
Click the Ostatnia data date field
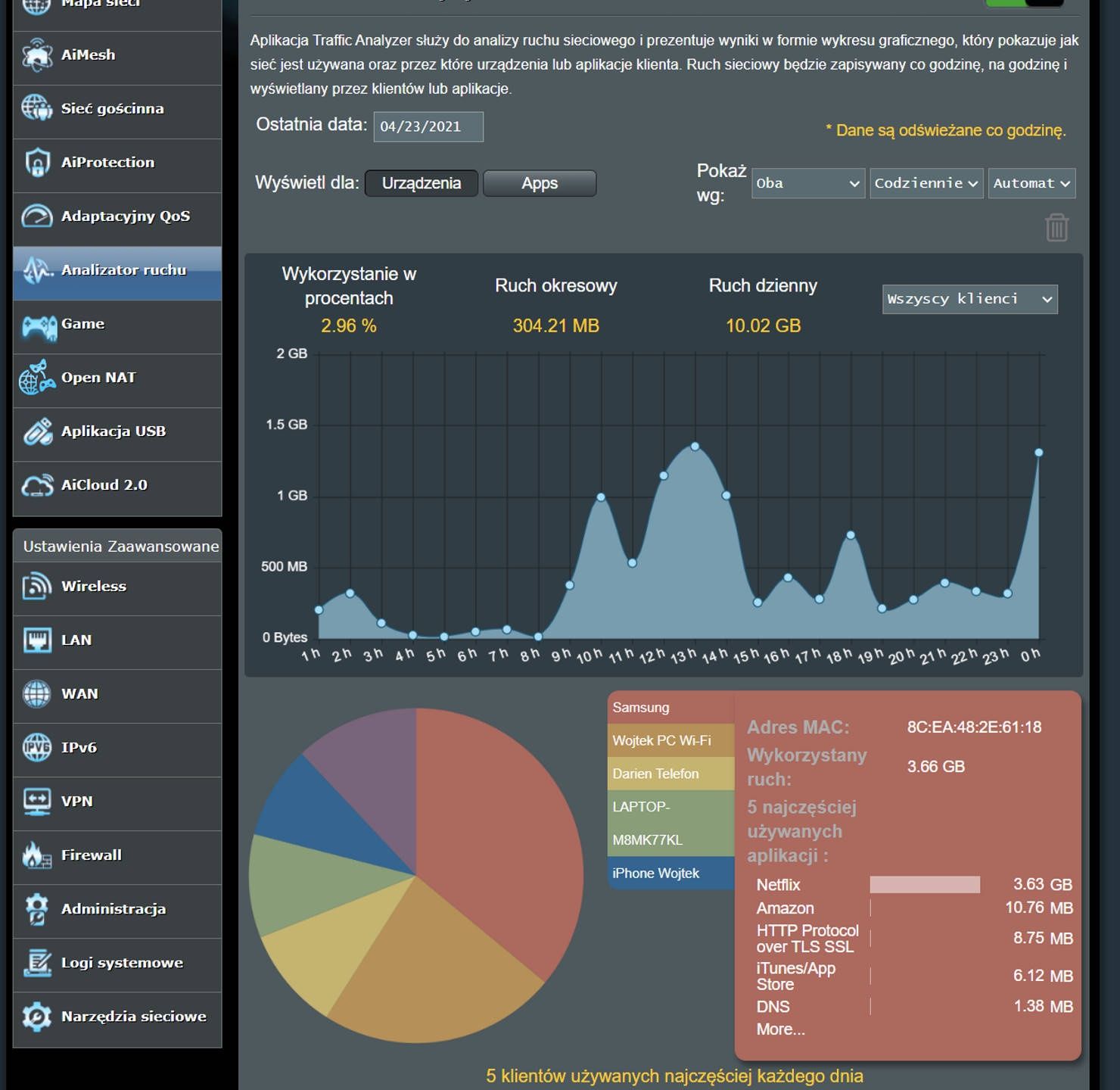[428, 126]
